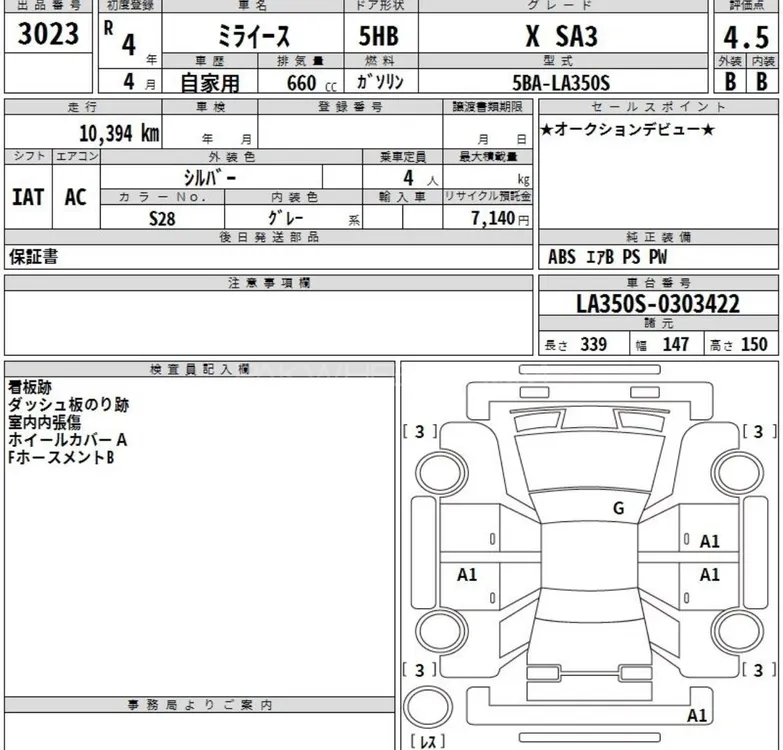Select the セールスポイント header
This screenshot has width=783, height=750.
click(658, 107)
